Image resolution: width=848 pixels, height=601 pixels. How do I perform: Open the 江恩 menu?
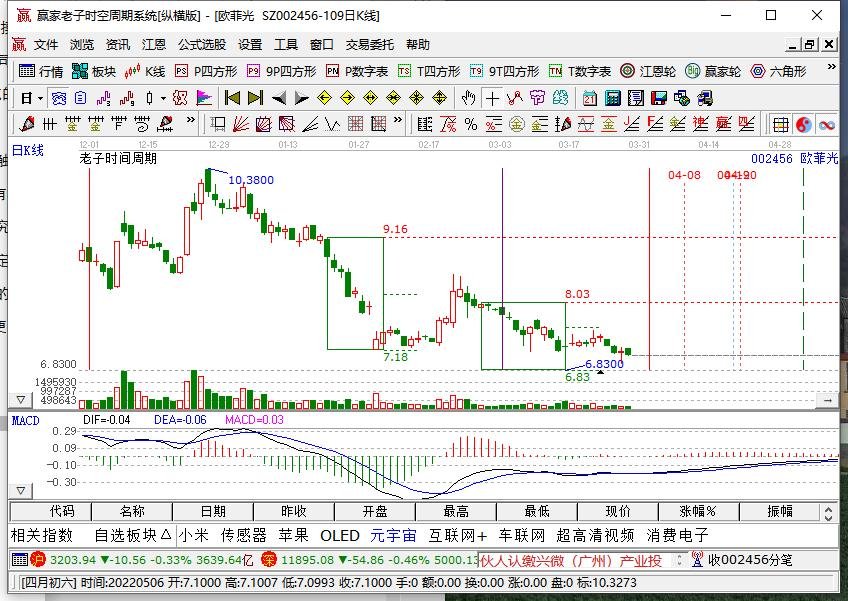pos(154,44)
